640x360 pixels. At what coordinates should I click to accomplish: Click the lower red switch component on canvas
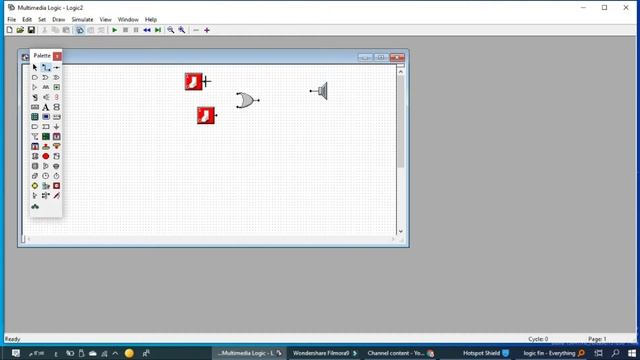tap(206, 116)
